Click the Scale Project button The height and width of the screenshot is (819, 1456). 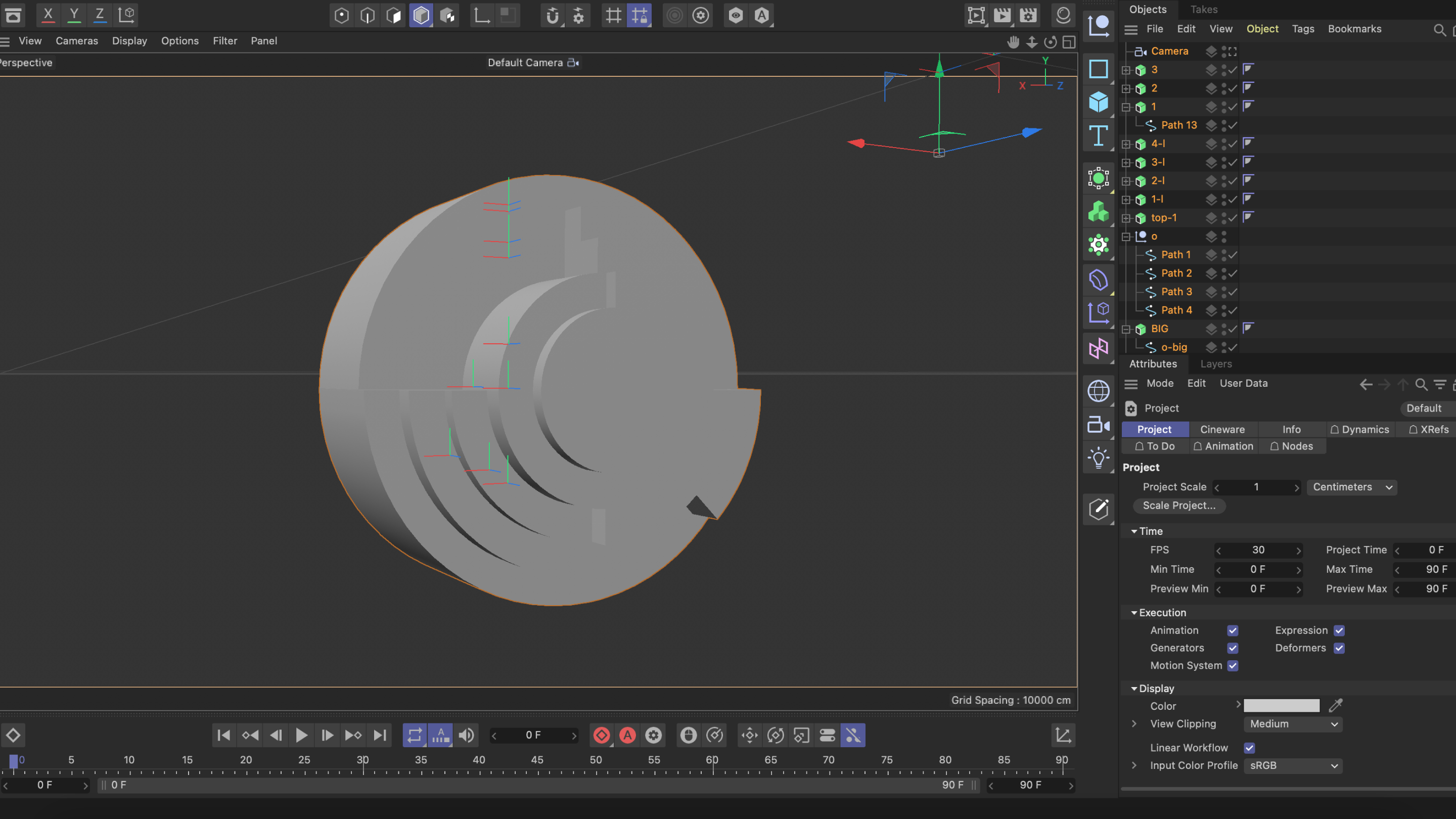pyautogui.click(x=1178, y=506)
